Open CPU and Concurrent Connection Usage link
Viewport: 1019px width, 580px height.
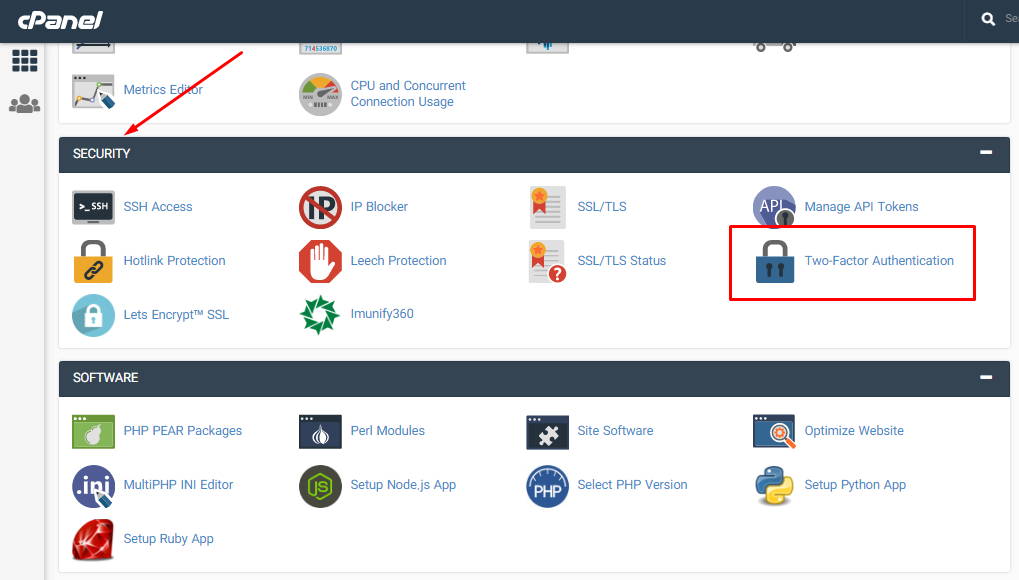[408, 94]
